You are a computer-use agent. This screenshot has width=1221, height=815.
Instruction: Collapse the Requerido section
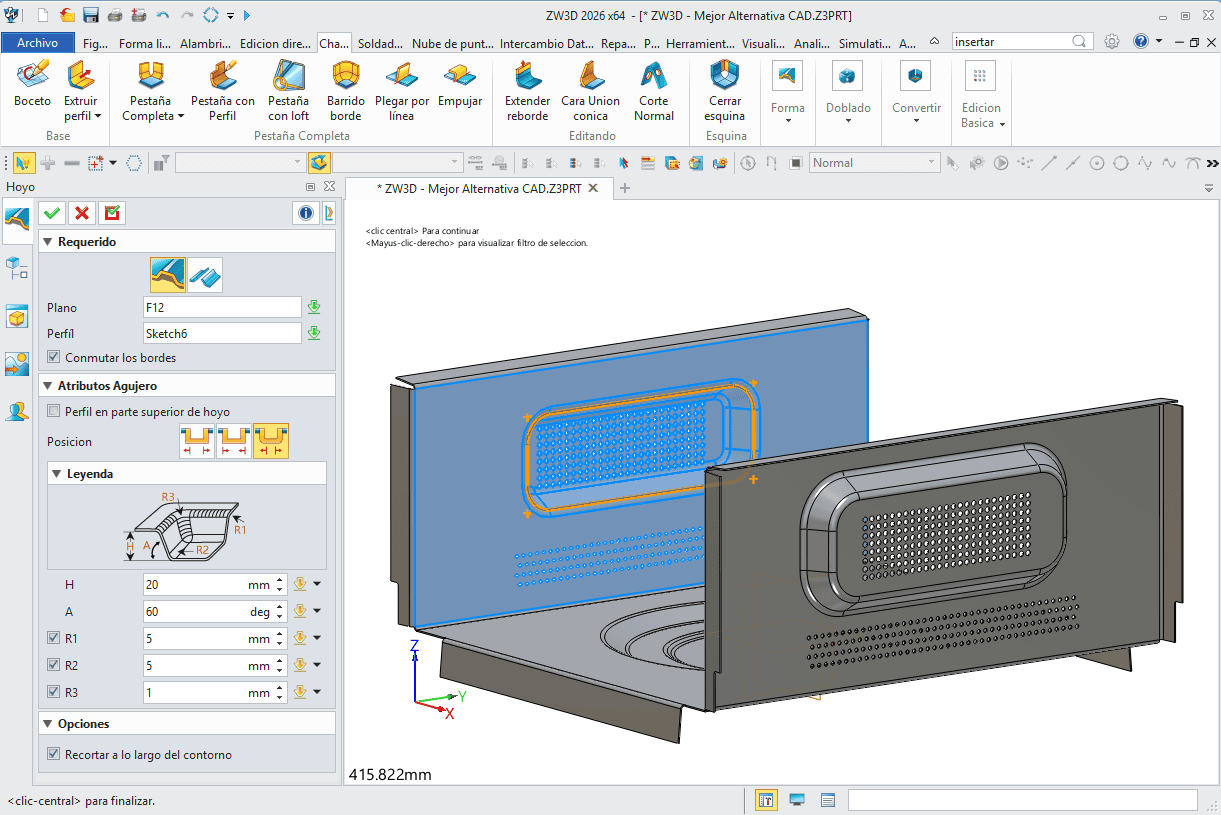coord(47,242)
